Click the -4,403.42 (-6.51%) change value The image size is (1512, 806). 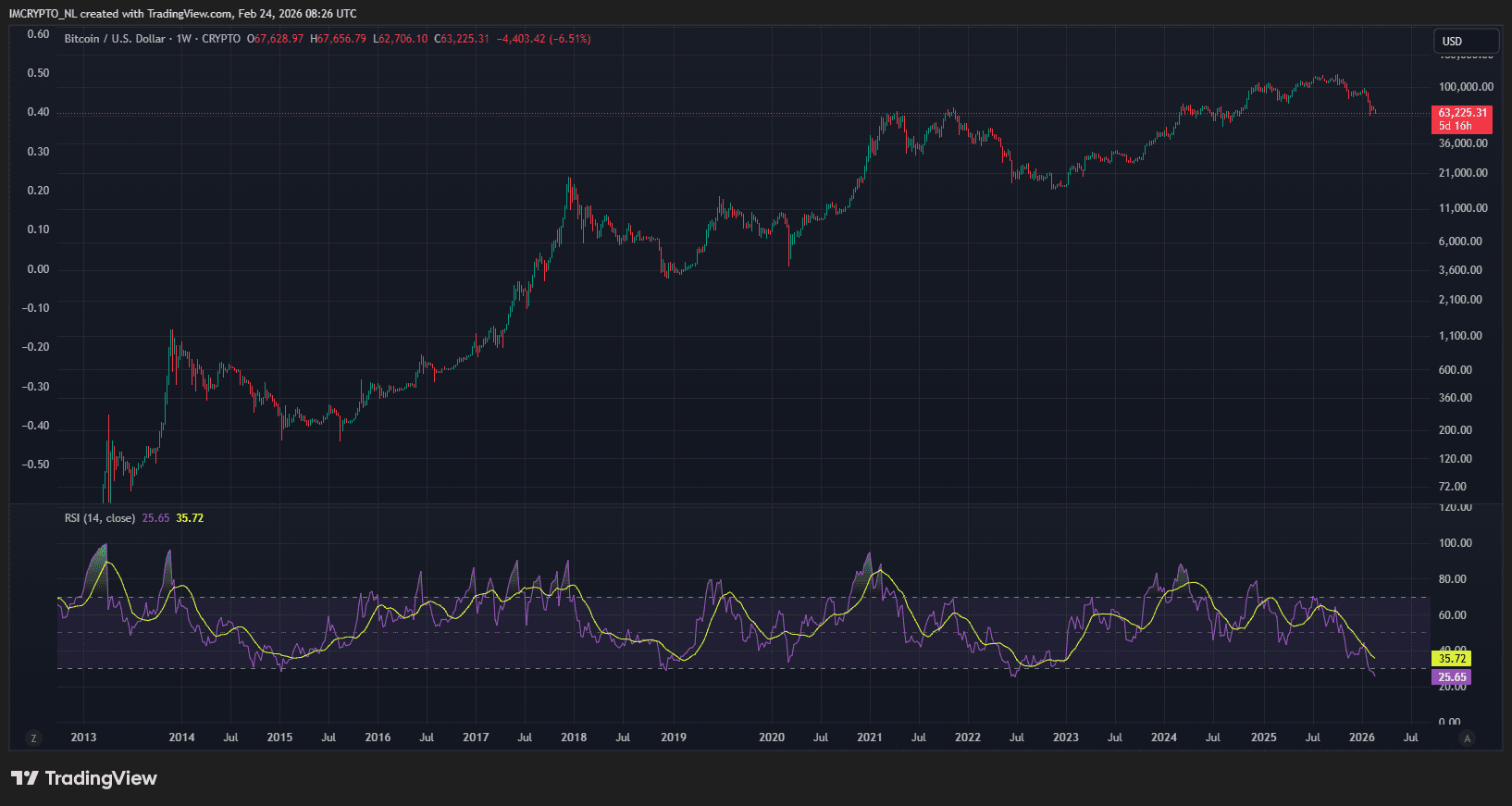point(543,39)
